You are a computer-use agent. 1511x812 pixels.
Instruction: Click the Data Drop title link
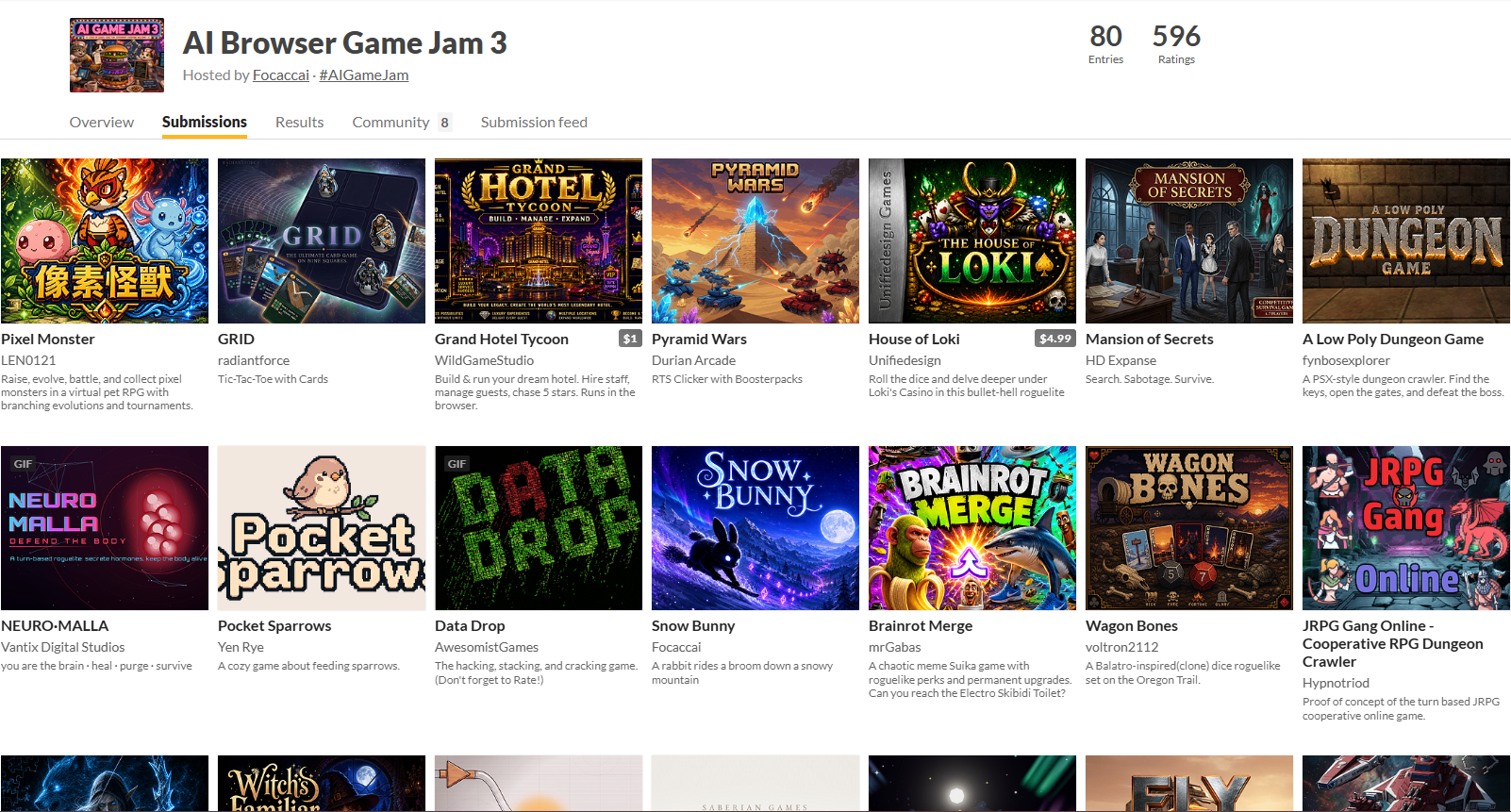470,626
